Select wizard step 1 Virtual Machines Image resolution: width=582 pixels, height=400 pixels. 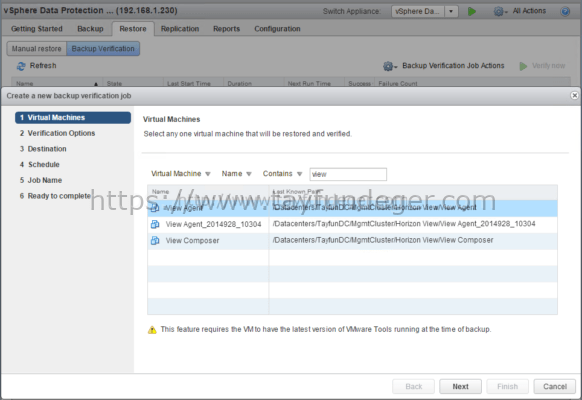pos(73,118)
